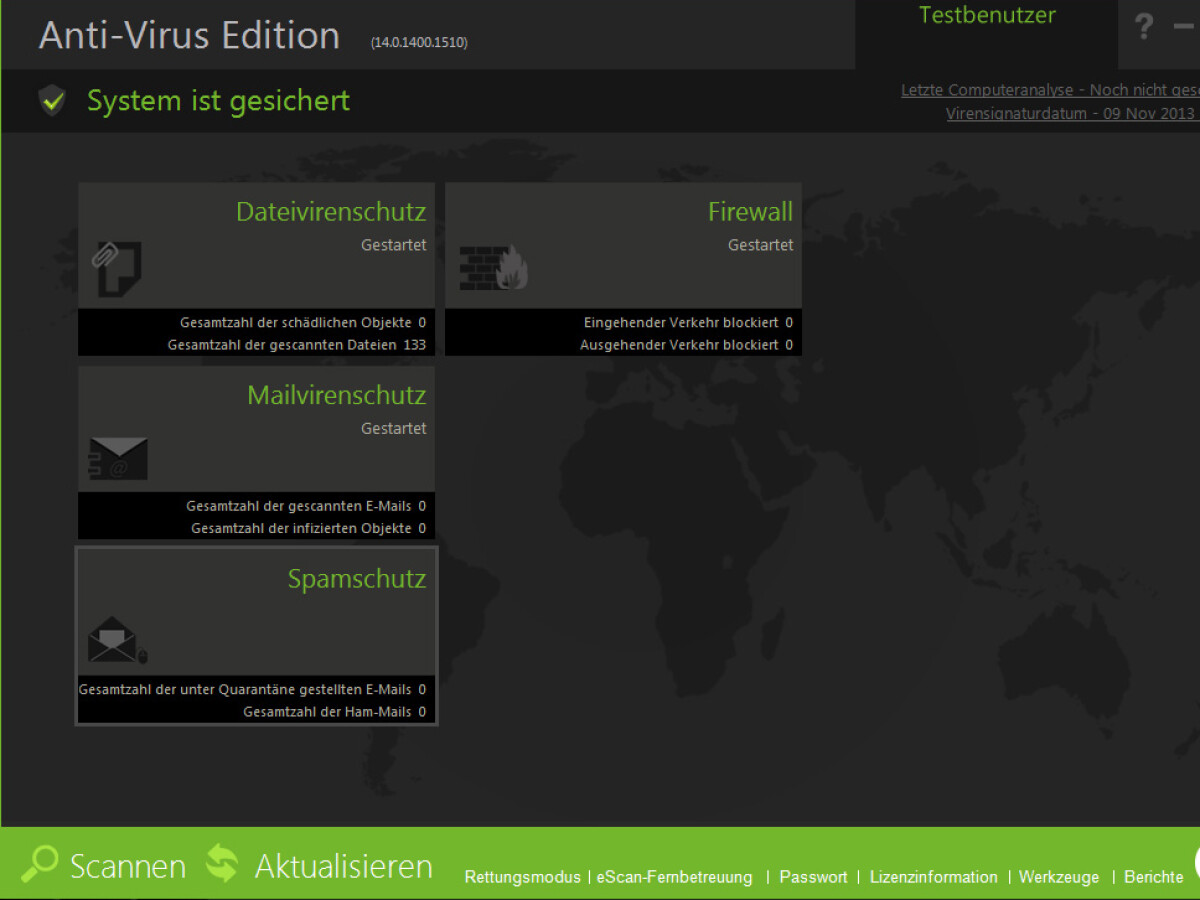The height and width of the screenshot is (900, 1200).
Task: Click the magnifier icon next to Scannen
Action: 40,864
